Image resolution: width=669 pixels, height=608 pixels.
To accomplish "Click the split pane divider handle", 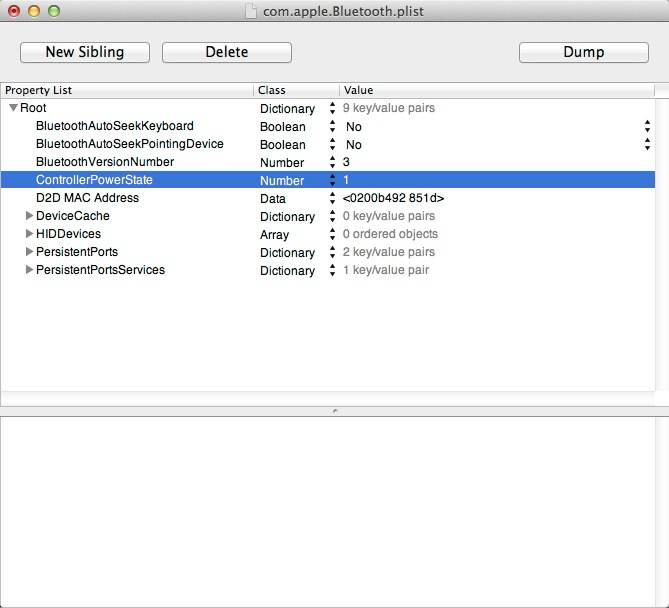I will click(334, 411).
